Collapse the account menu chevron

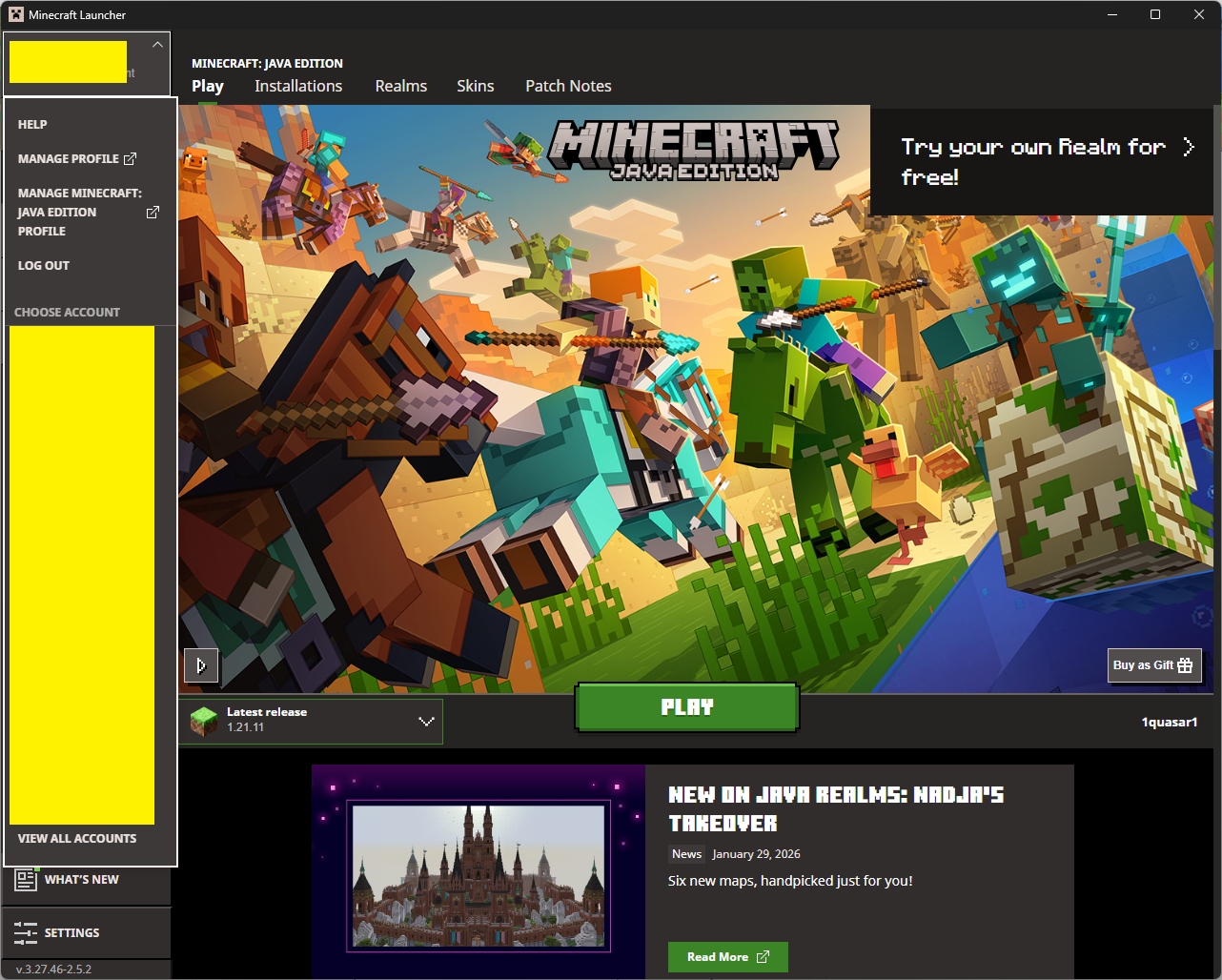pyautogui.click(x=157, y=45)
